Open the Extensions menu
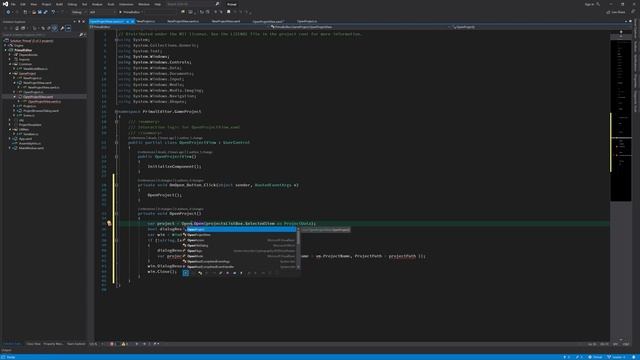This screenshot has width=640, height=360. [x=126, y=4]
